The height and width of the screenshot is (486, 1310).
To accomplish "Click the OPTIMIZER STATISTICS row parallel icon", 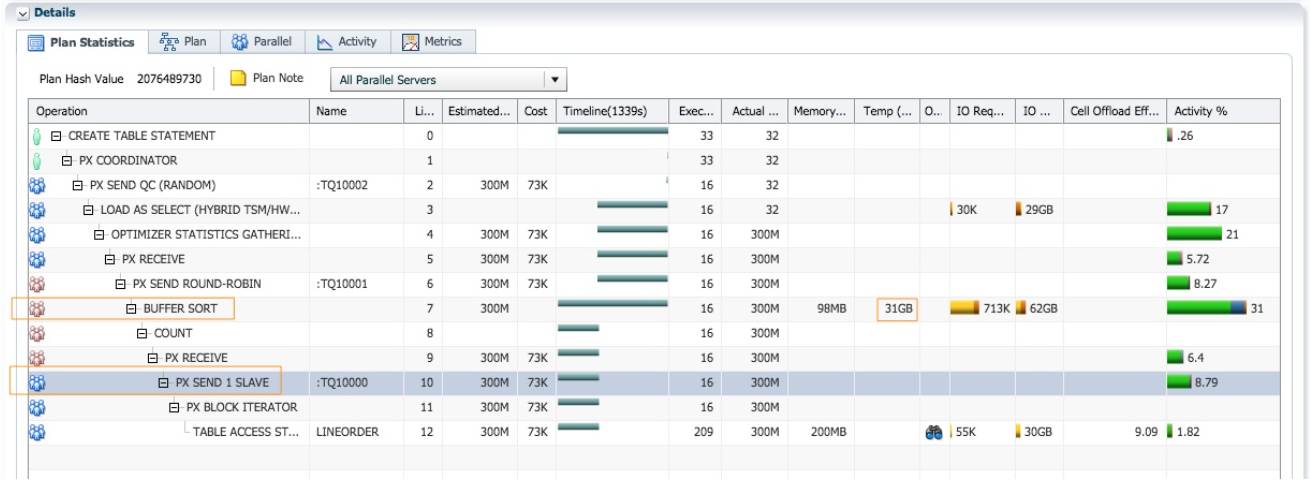I will coord(39,234).
